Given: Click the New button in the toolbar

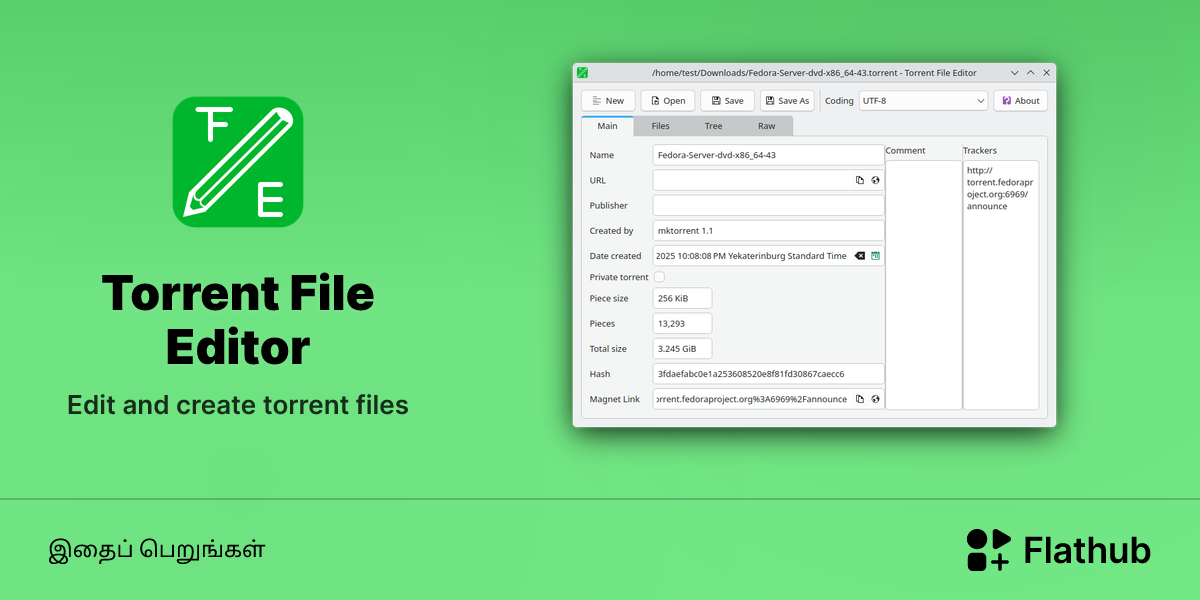Looking at the screenshot, I should [x=608, y=101].
